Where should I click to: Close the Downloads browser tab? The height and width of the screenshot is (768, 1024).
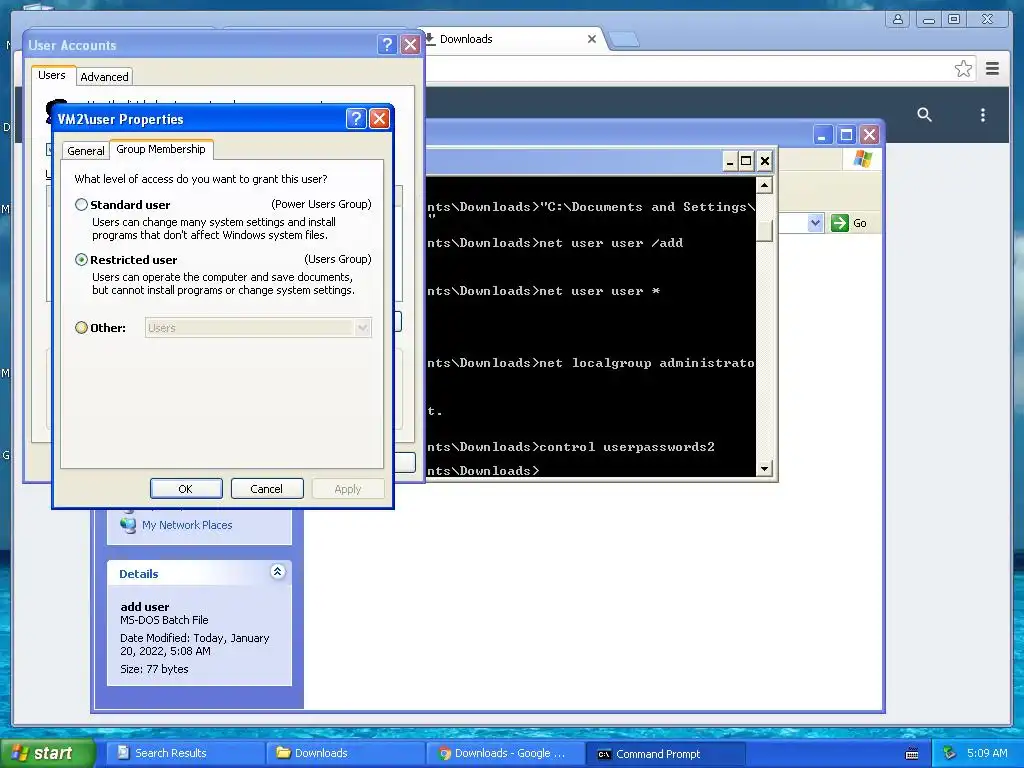(592, 39)
